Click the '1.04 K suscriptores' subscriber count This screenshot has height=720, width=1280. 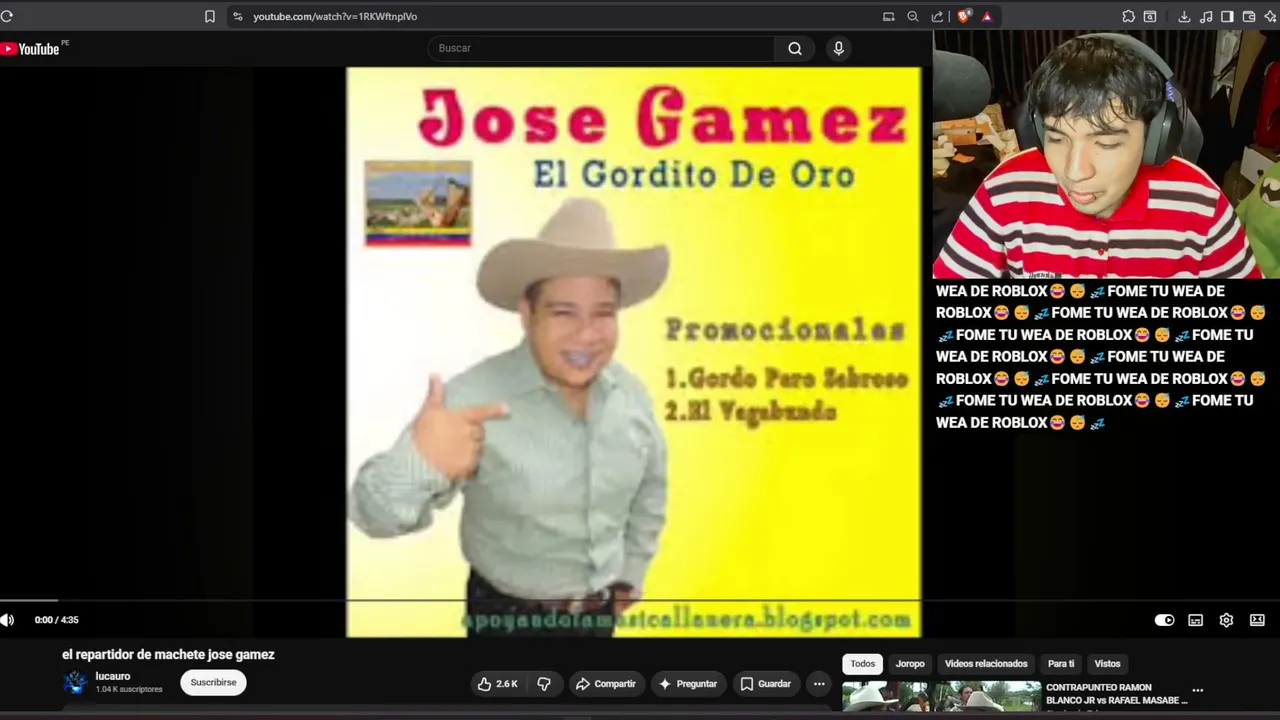pyautogui.click(x=129, y=689)
